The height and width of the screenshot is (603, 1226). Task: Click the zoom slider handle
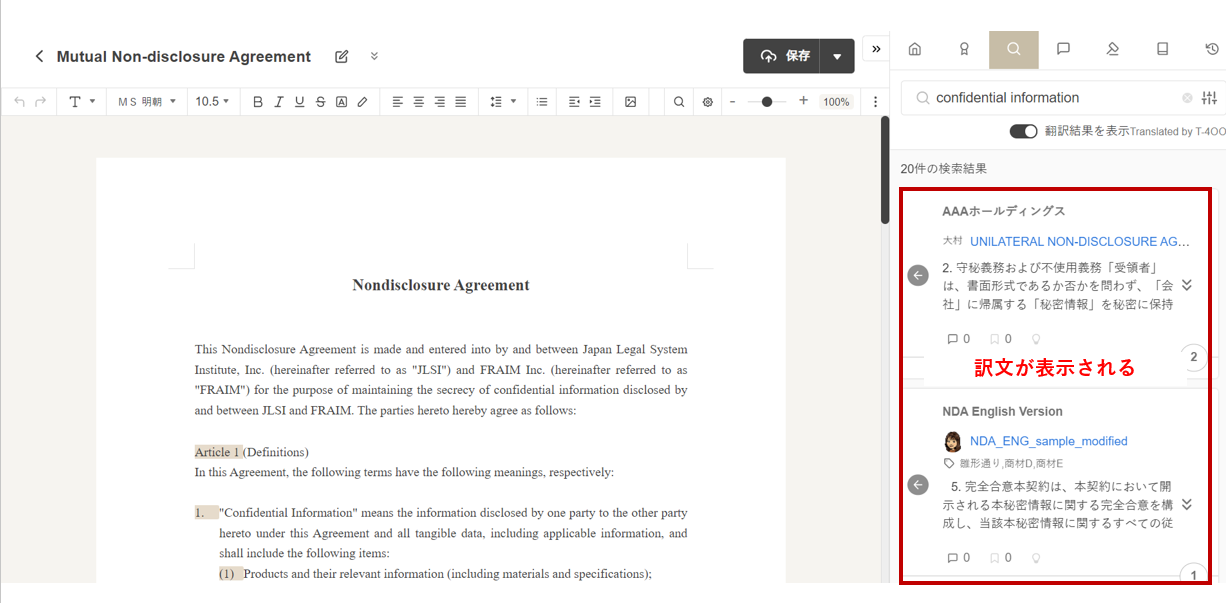(x=767, y=102)
